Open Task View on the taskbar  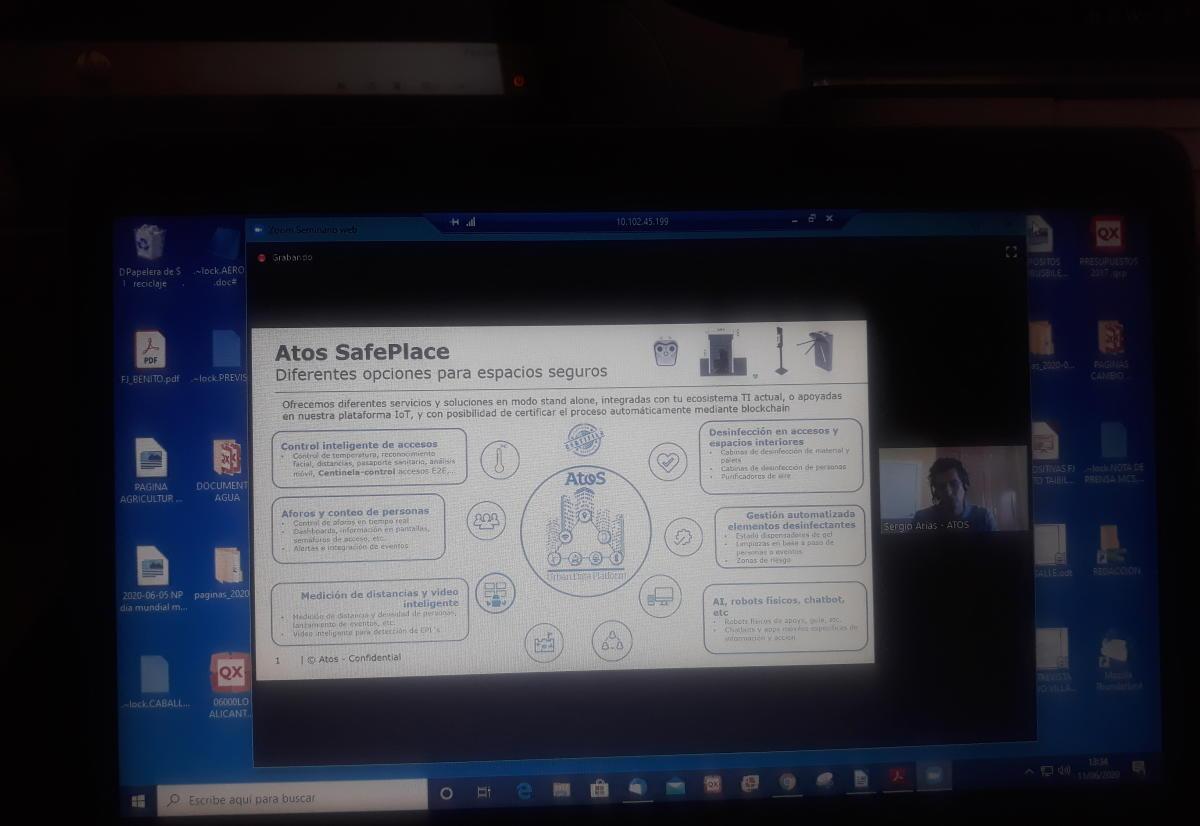point(484,792)
